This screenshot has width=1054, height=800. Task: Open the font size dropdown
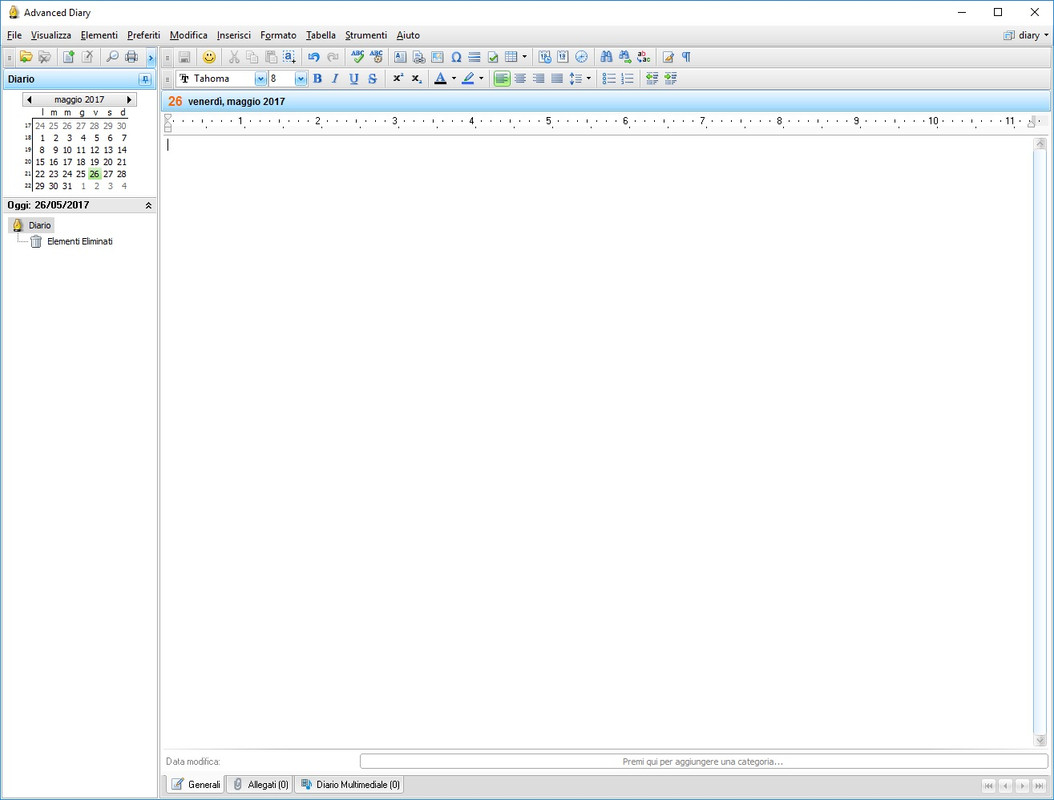point(300,79)
